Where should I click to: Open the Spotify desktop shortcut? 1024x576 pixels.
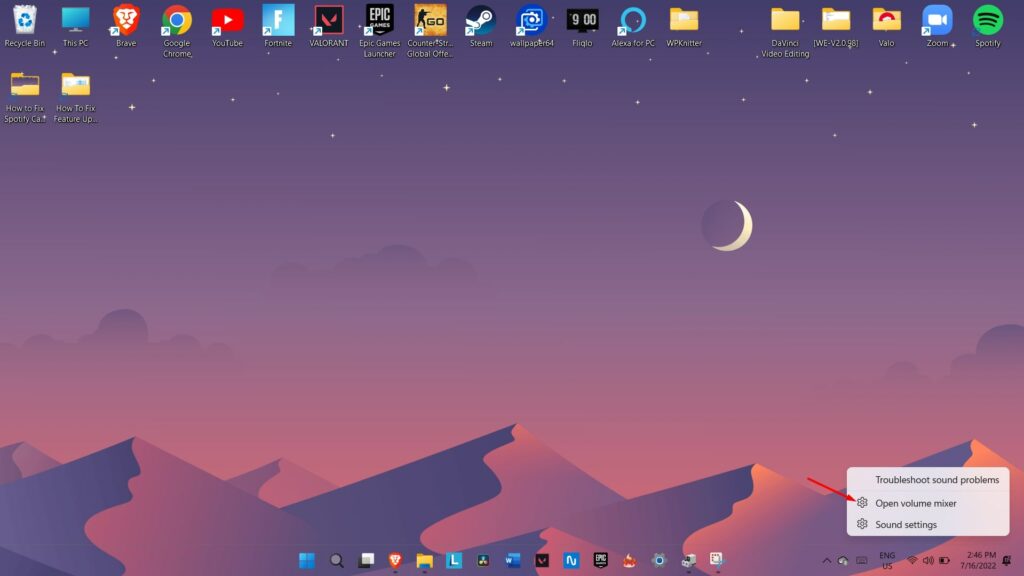point(987,20)
